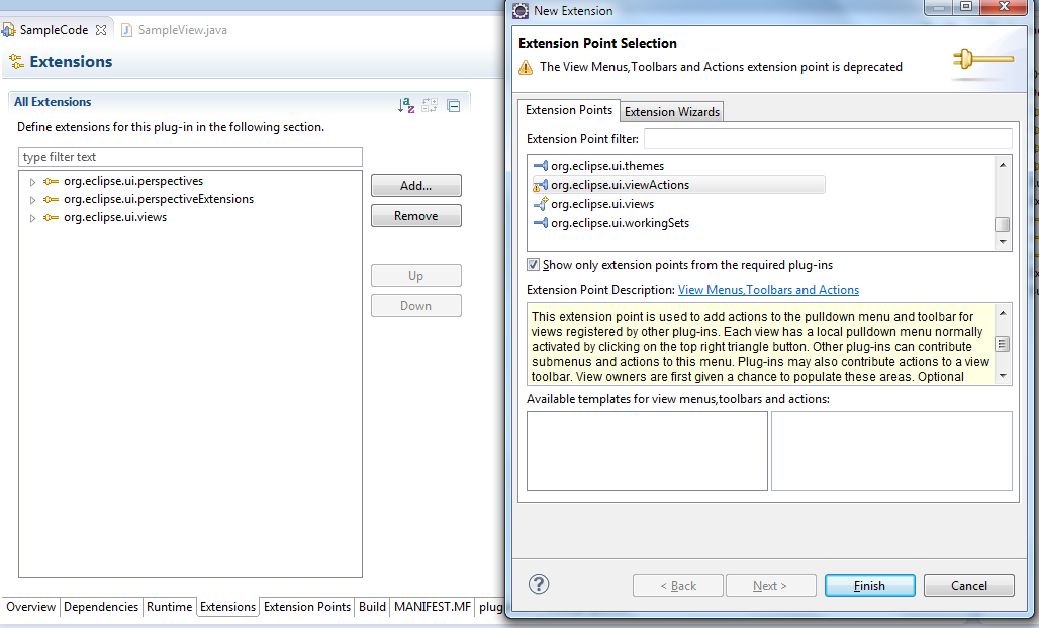1039x628 pixels.
Task: Click the Extensions header icon
Action: (x=16, y=62)
